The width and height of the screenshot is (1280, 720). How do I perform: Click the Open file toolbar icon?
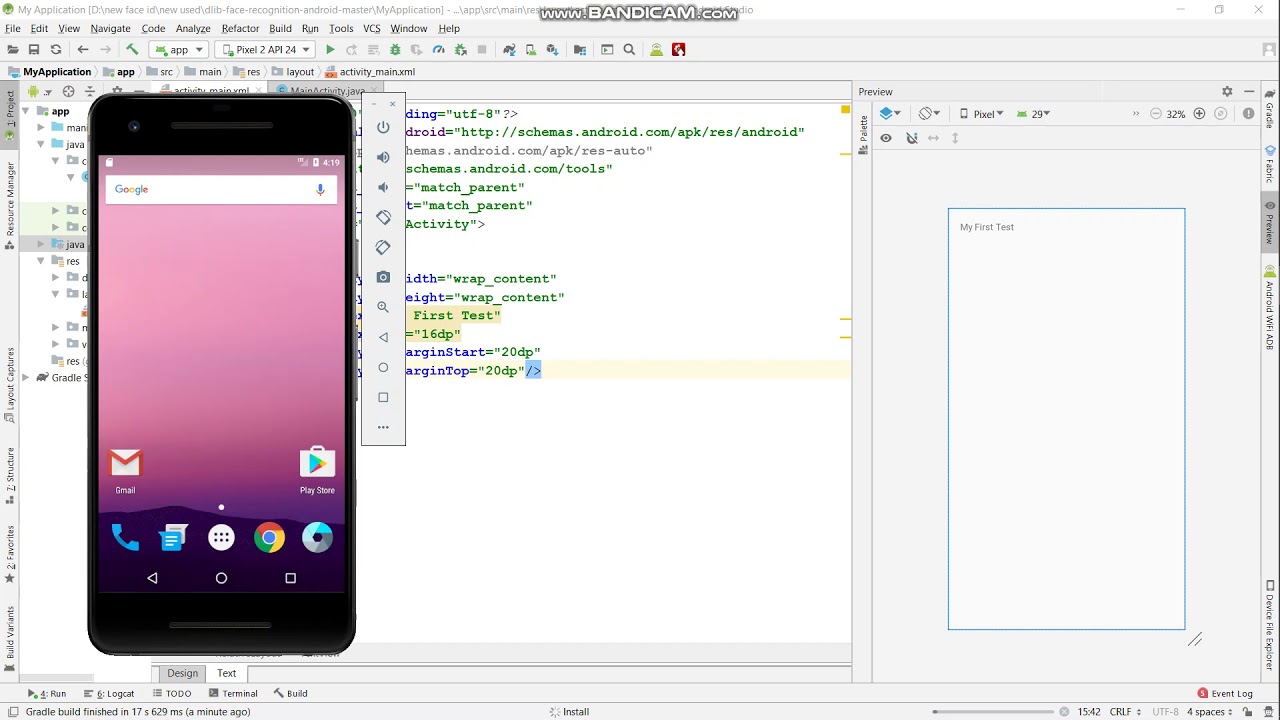(x=12, y=49)
